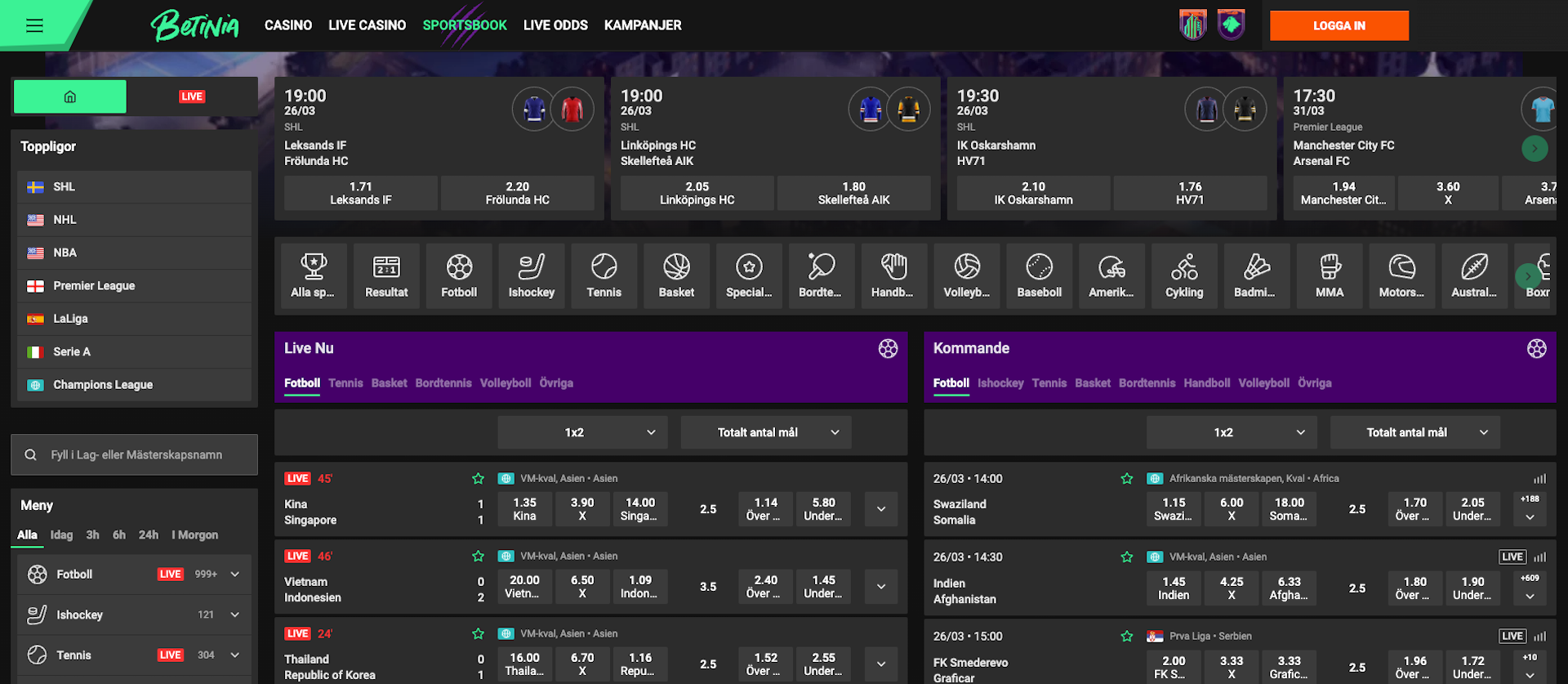
Task: Choose the Motorsport icon
Action: click(x=1402, y=275)
